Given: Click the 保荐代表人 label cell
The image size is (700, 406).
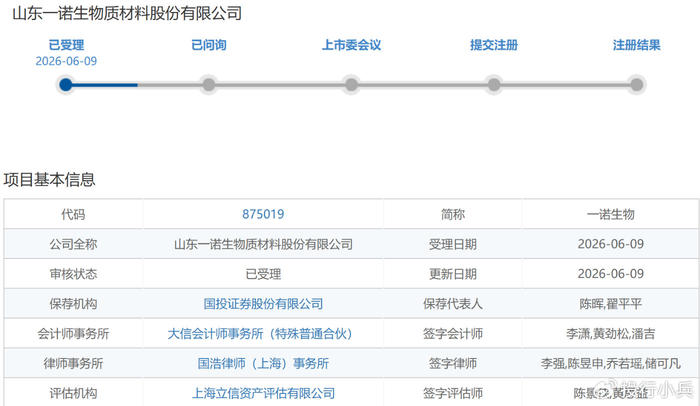Looking at the screenshot, I should tap(453, 304).
